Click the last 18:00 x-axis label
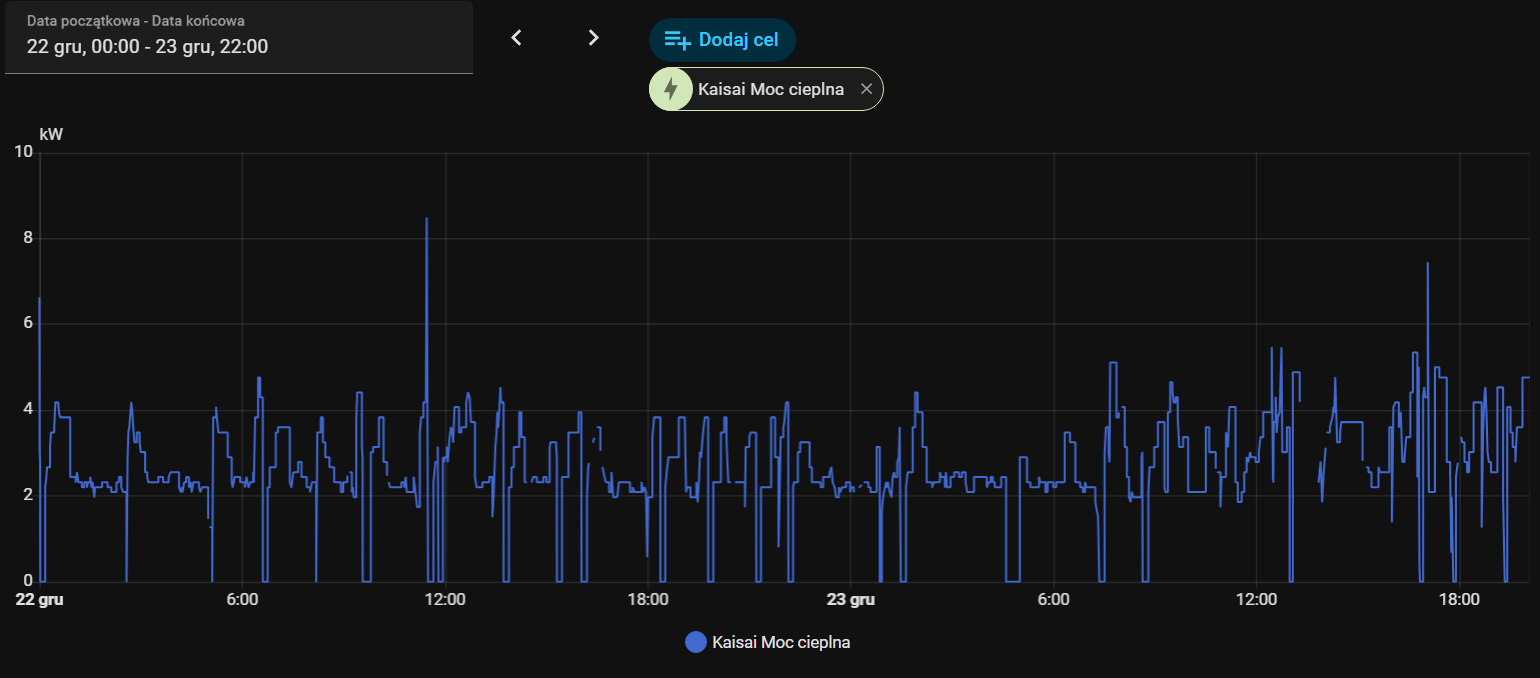The width and height of the screenshot is (1540, 678). coord(1459,600)
